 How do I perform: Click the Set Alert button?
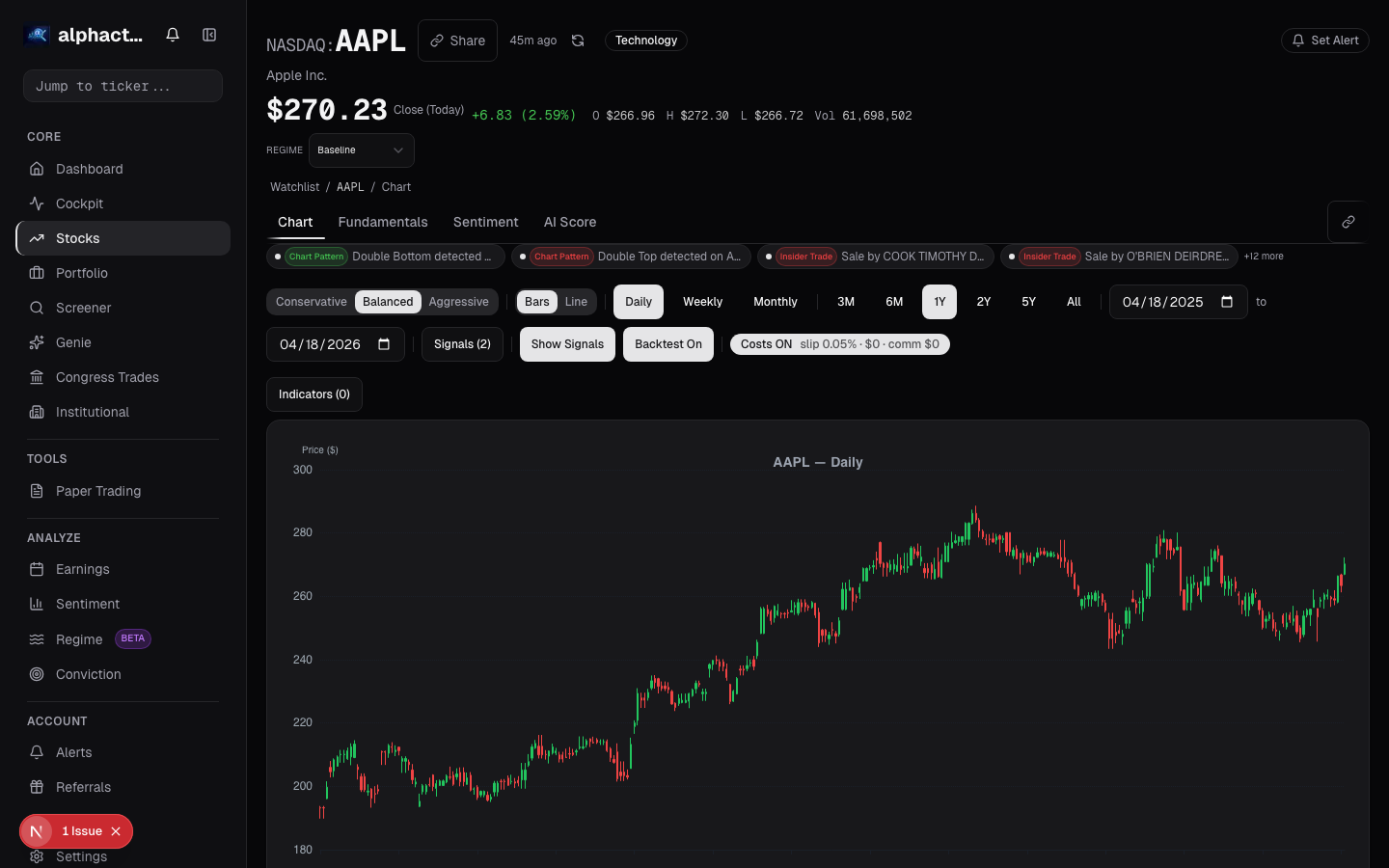point(1324,41)
